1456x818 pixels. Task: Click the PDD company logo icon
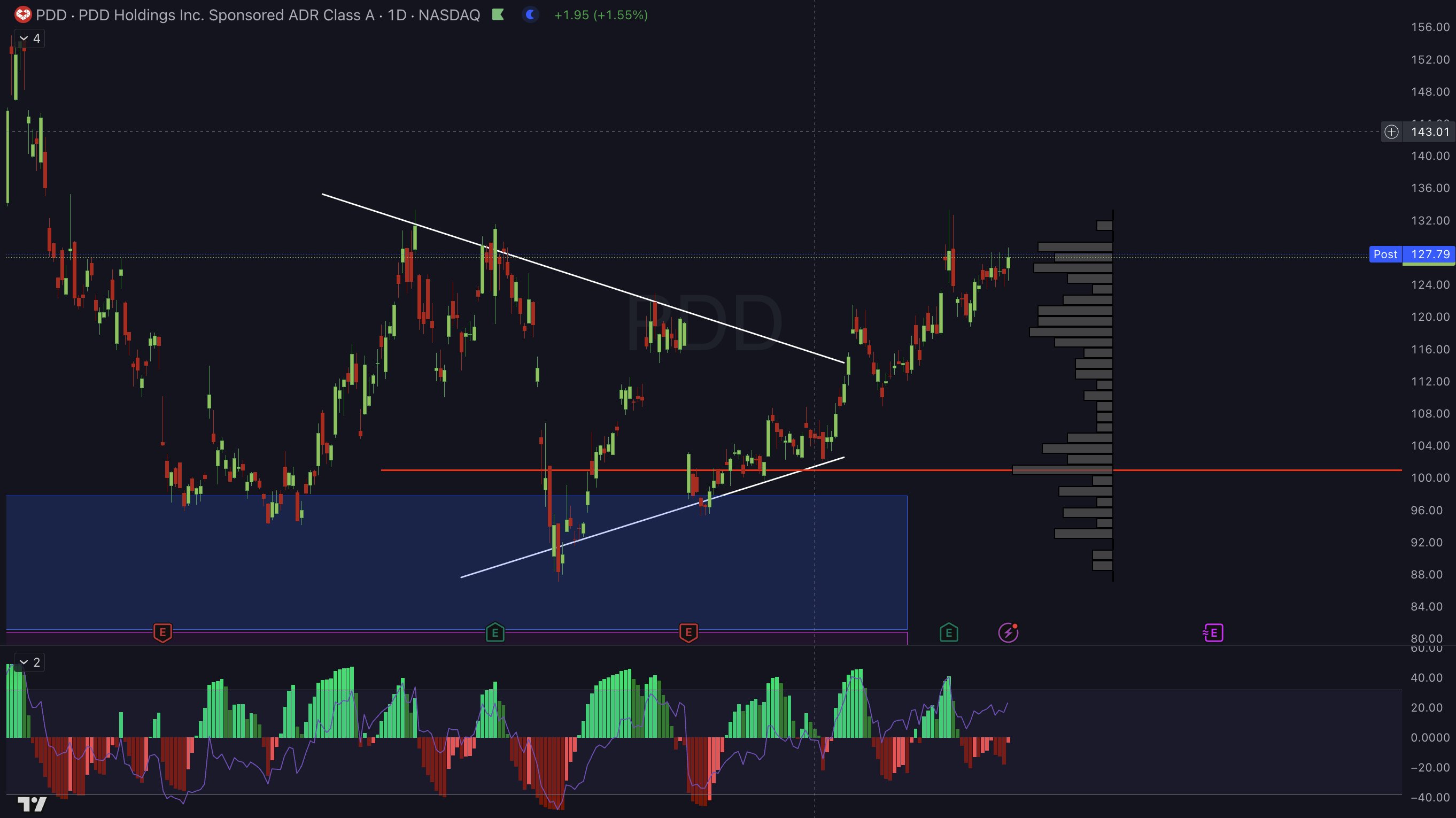click(22, 14)
